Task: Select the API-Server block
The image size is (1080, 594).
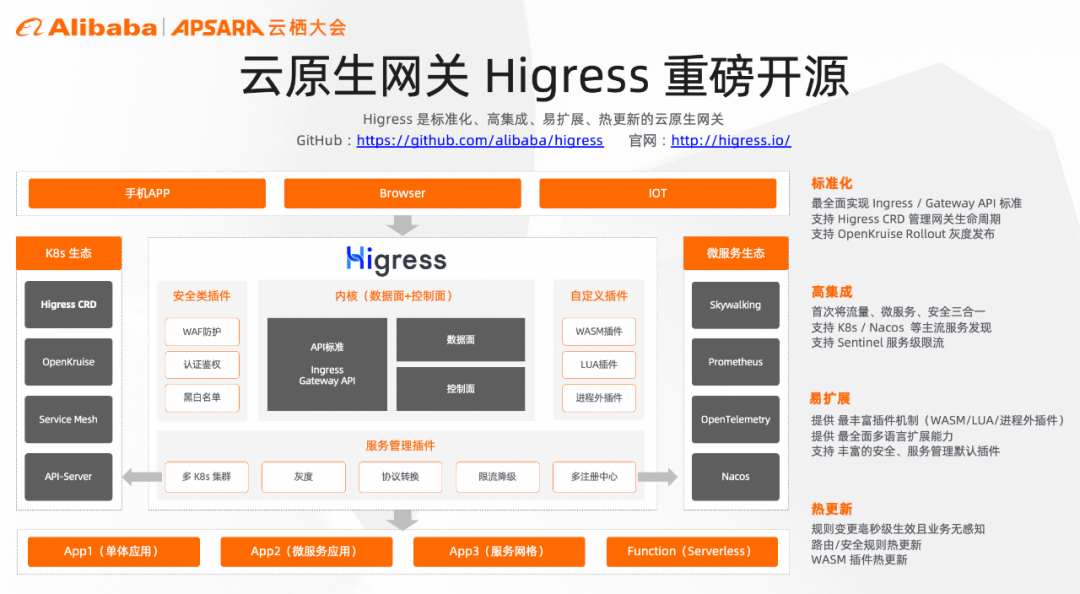Action: click(x=68, y=476)
